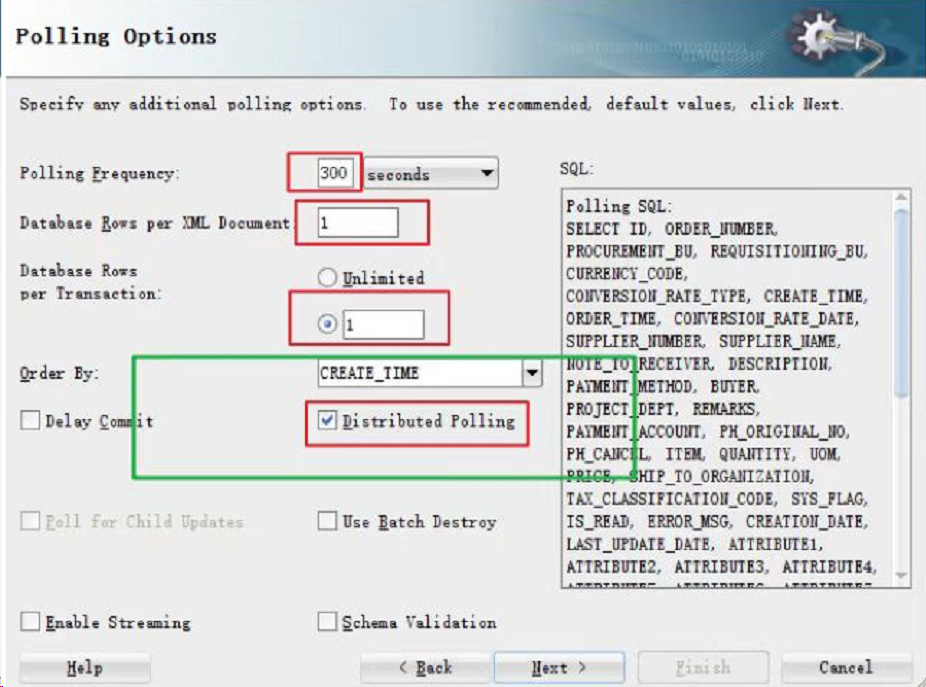Viewport: 926px width, 687px height.
Task: Click 'SUPPLIER_NUMBER, SUPPLIER_NAME,' SQL line
Action: (703, 341)
